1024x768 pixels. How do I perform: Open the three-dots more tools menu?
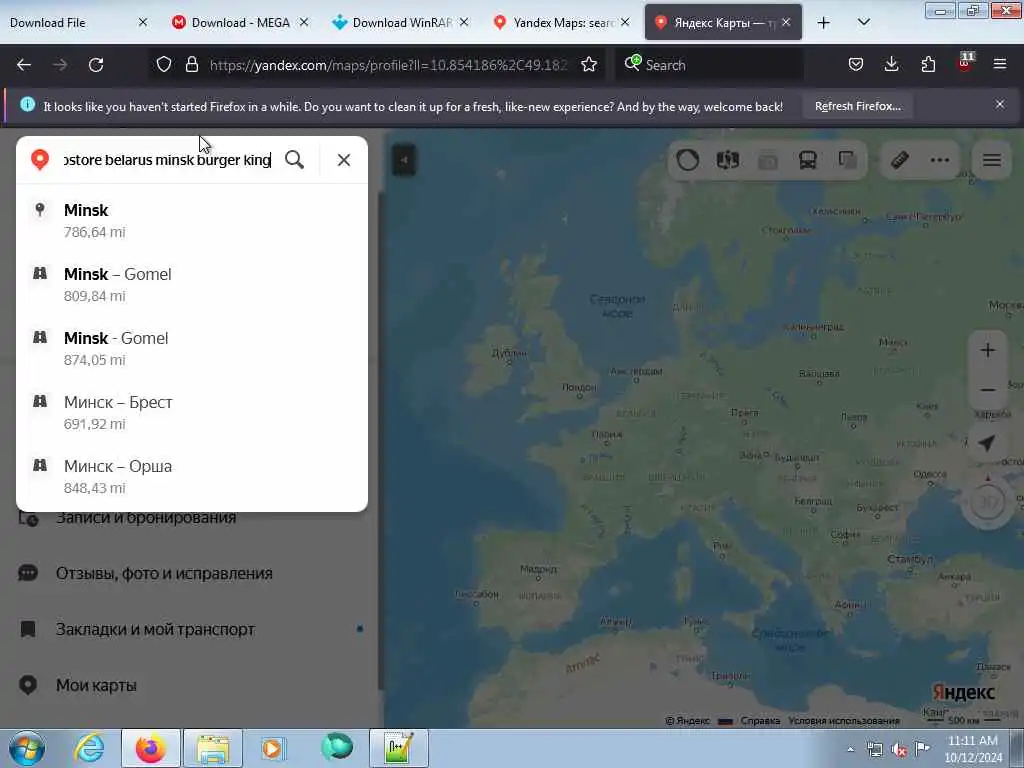pyautogui.click(x=940, y=160)
